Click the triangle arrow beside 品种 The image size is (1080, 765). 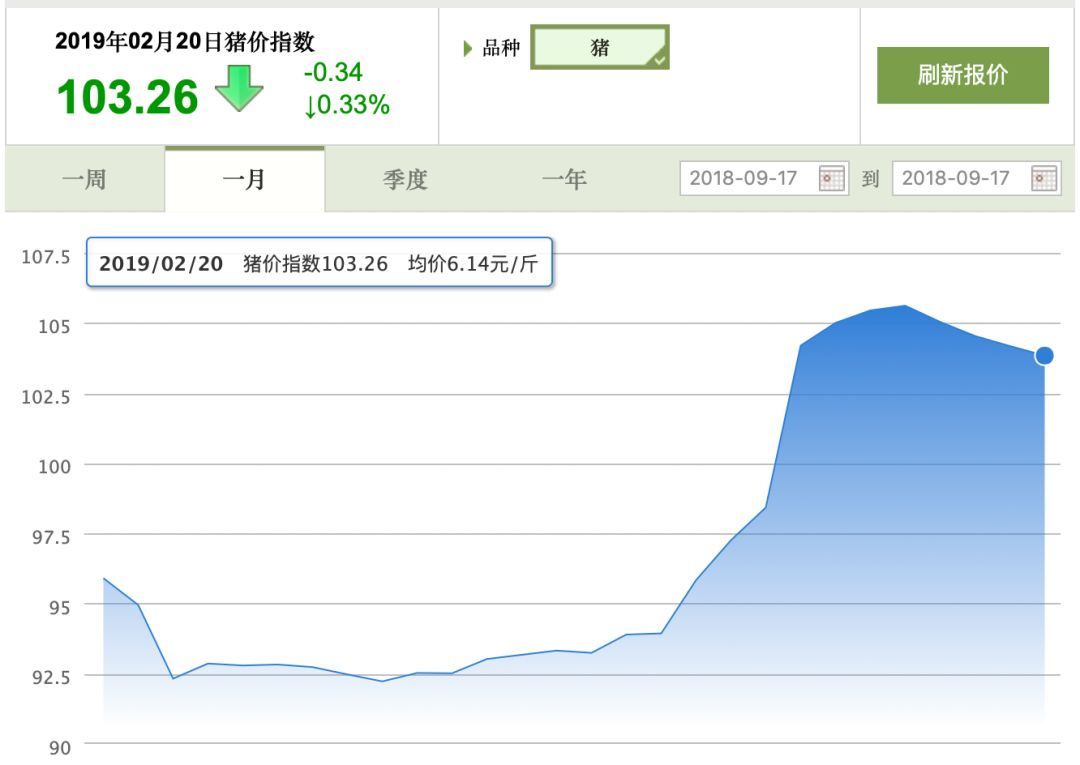467,49
